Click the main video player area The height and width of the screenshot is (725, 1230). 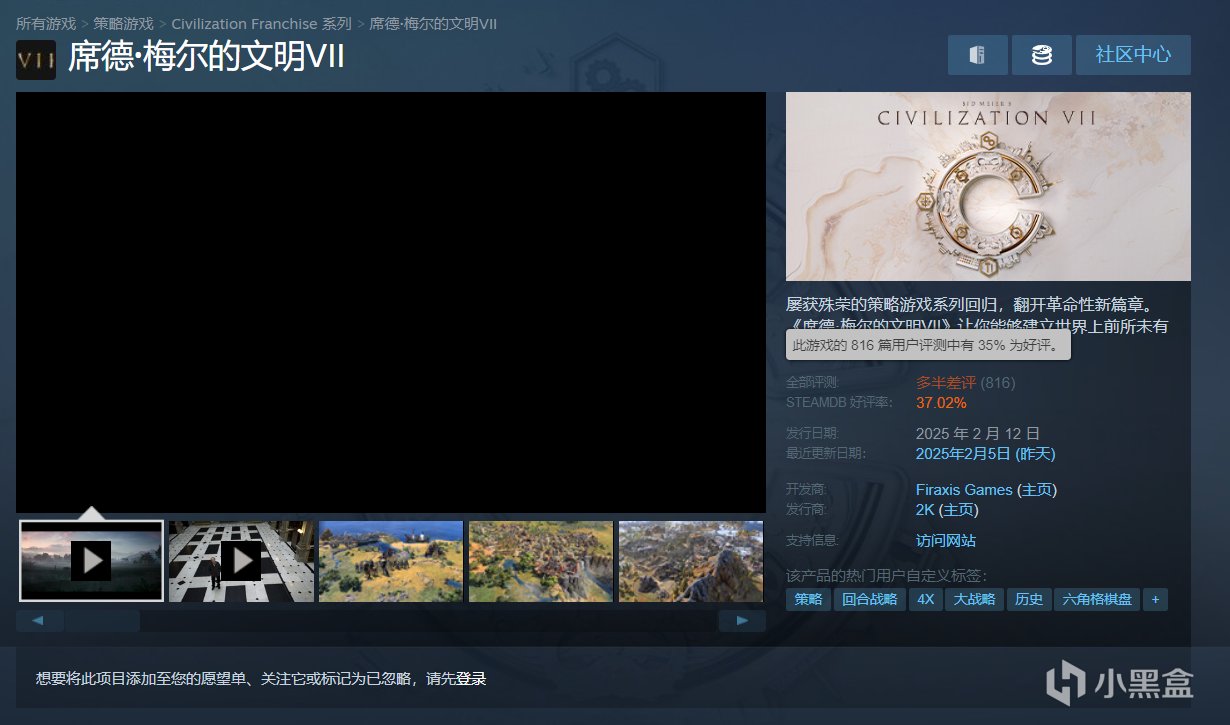click(x=391, y=303)
